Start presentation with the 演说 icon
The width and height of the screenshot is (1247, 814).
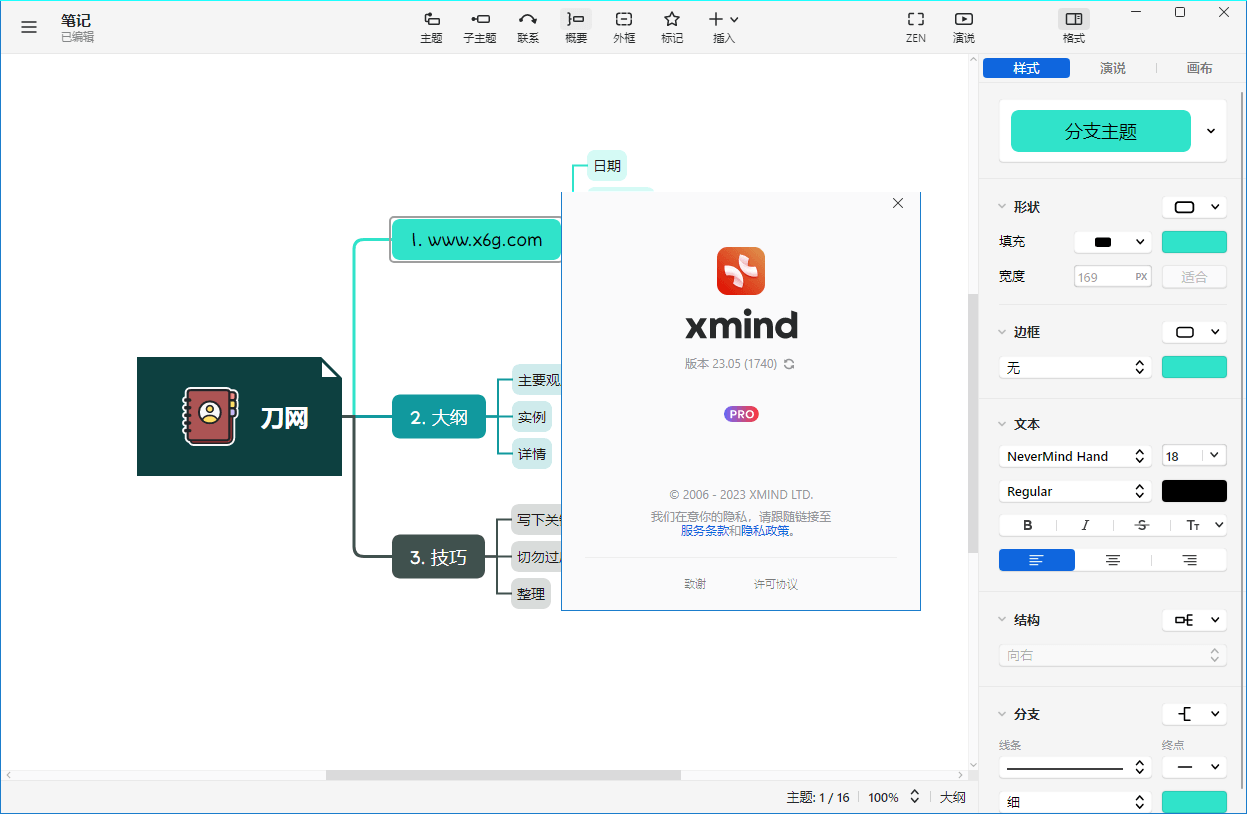[963, 25]
